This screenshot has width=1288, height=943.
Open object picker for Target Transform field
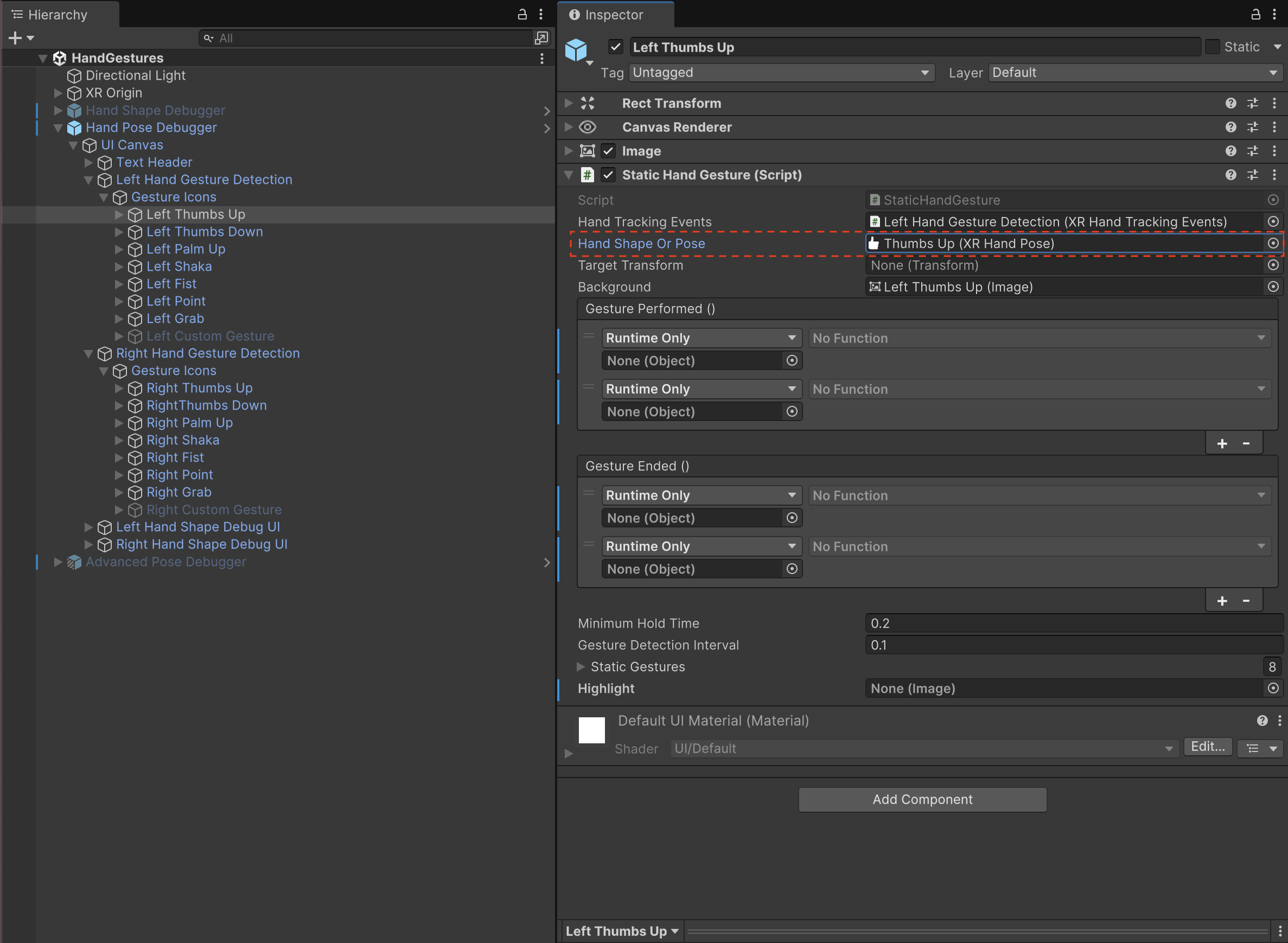click(x=1273, y=265)
